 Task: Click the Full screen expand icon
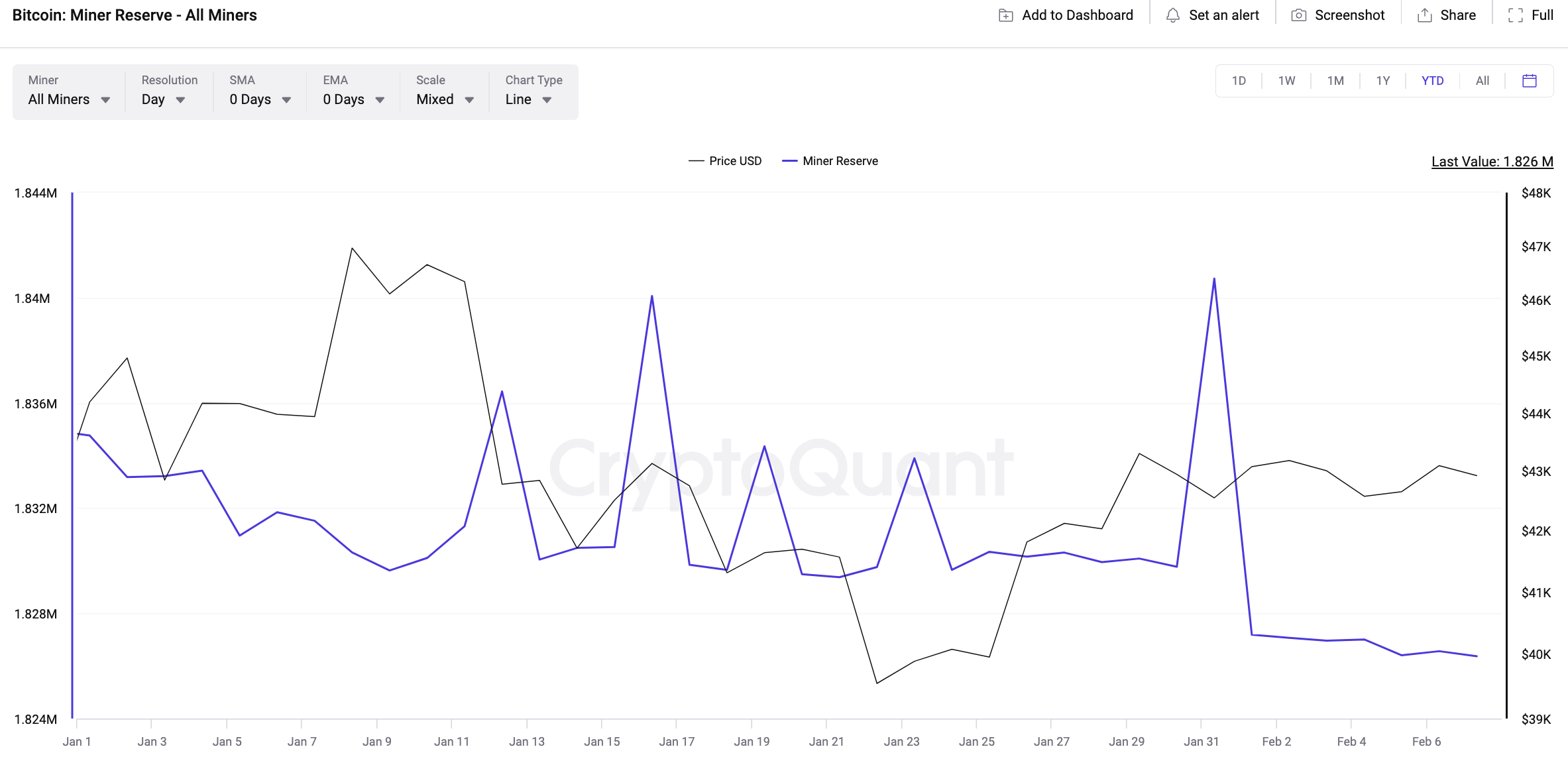[1515, 15]
